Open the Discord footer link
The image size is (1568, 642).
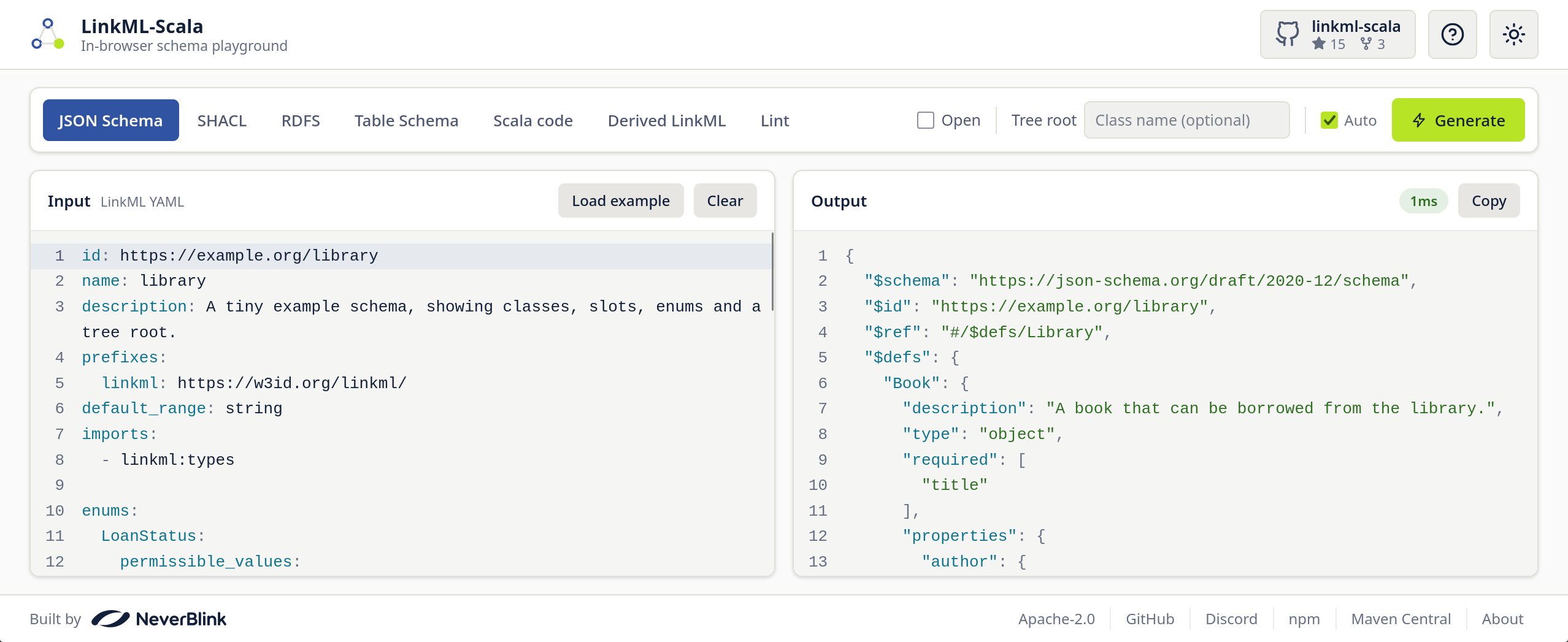point(1231,619)
